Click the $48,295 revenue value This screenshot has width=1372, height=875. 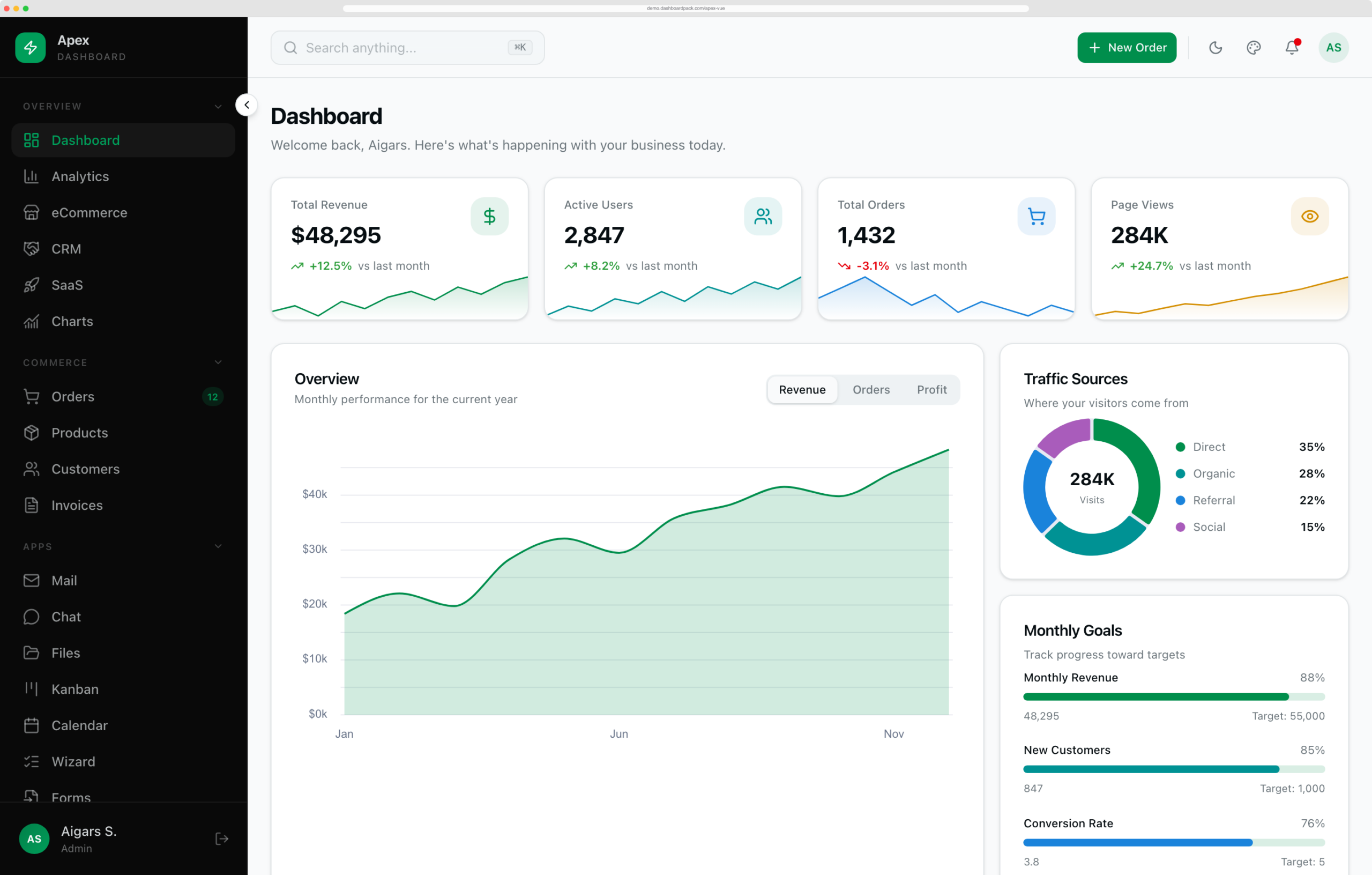pyautogui.click(x=335, y=235)
